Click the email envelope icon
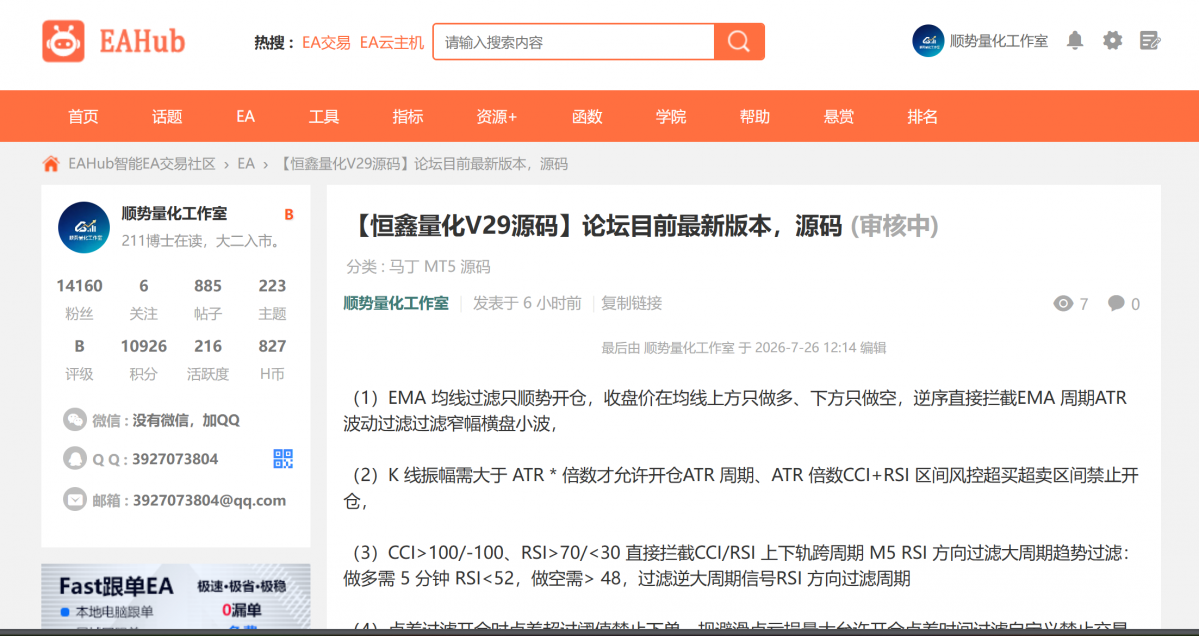The height and width of the screenshot is (636, 1199). (x=74, y=500)
